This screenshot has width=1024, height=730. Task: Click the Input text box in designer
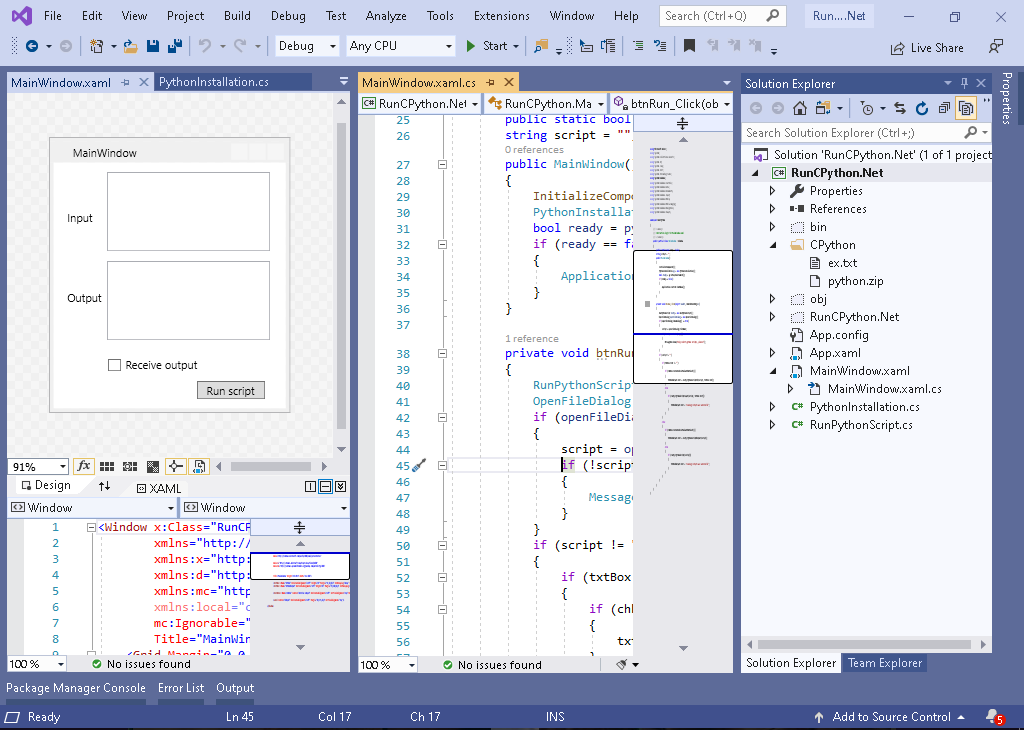(x=188, y=211)
